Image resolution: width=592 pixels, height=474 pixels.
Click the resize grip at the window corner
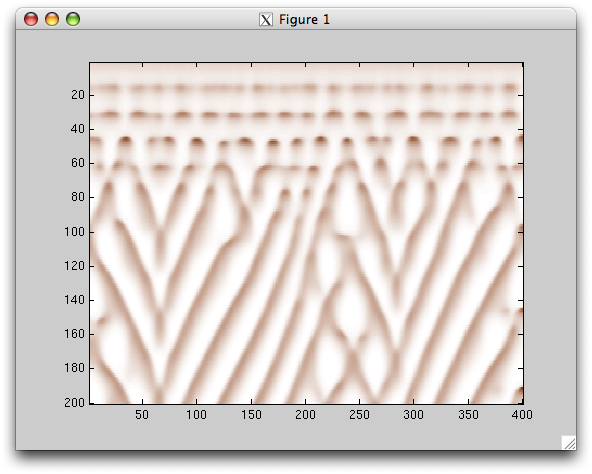[569, 443]
